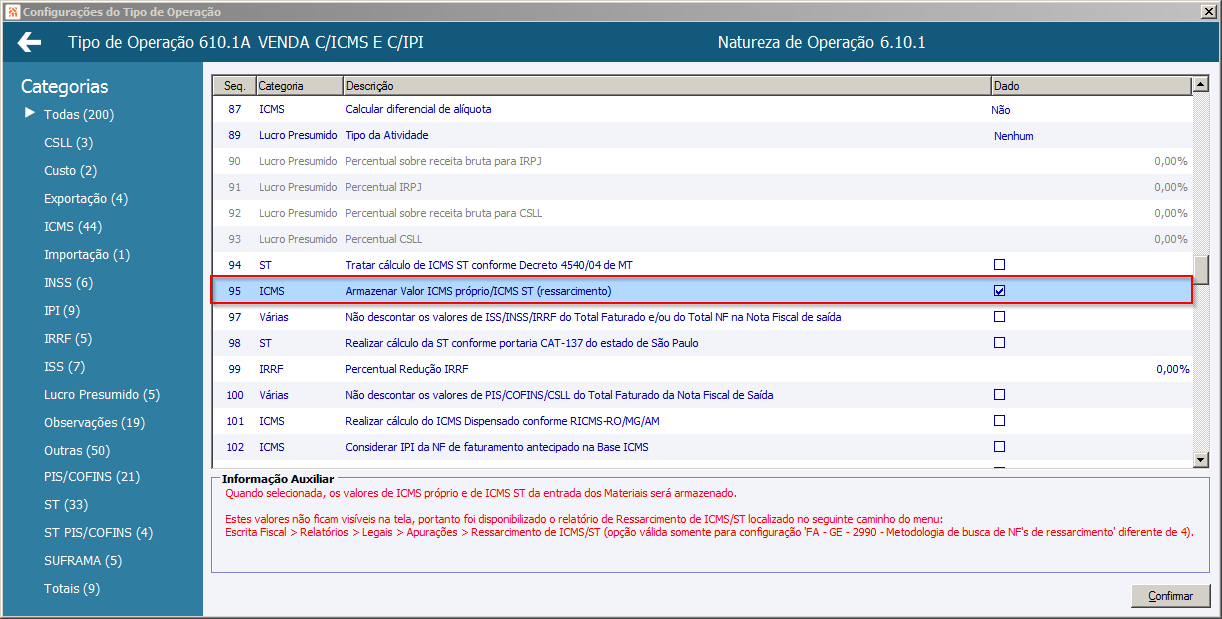Toggle checkbox for Tratar cálculo de ICMS ST Decreto 4540/04
This screenshot has width=1222, height=619.
pos(999,265)
